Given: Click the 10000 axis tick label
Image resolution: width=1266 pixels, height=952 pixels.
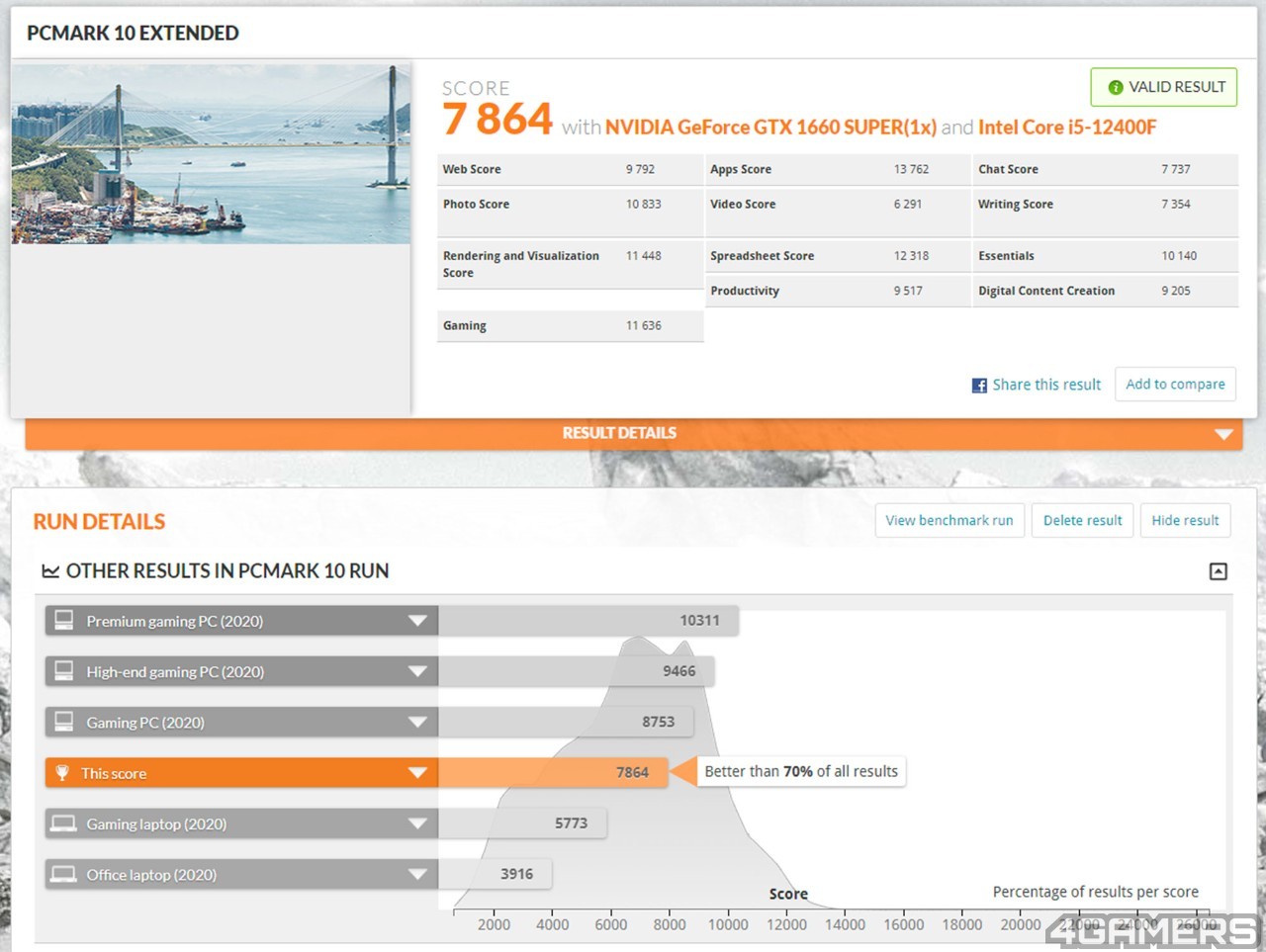Looking at the screenshot, I should 728,924.
